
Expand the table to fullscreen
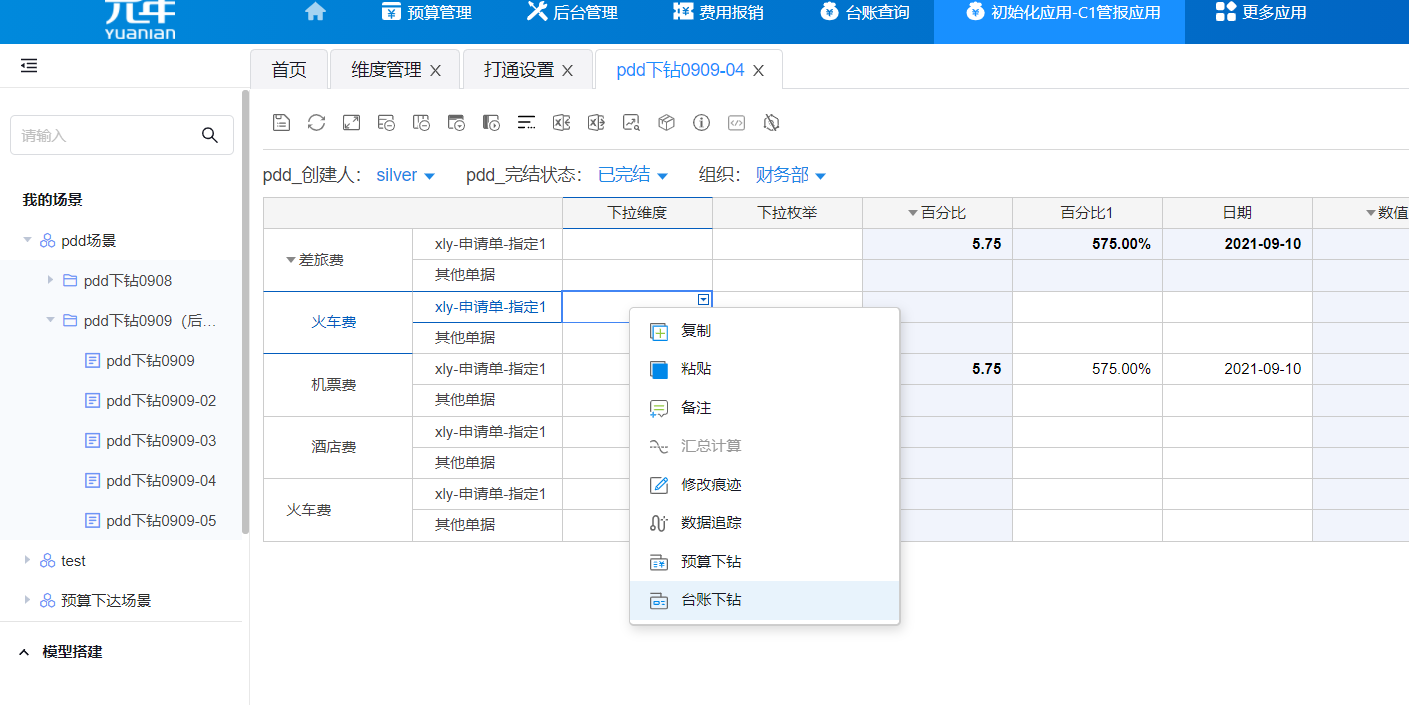point(351,122)
